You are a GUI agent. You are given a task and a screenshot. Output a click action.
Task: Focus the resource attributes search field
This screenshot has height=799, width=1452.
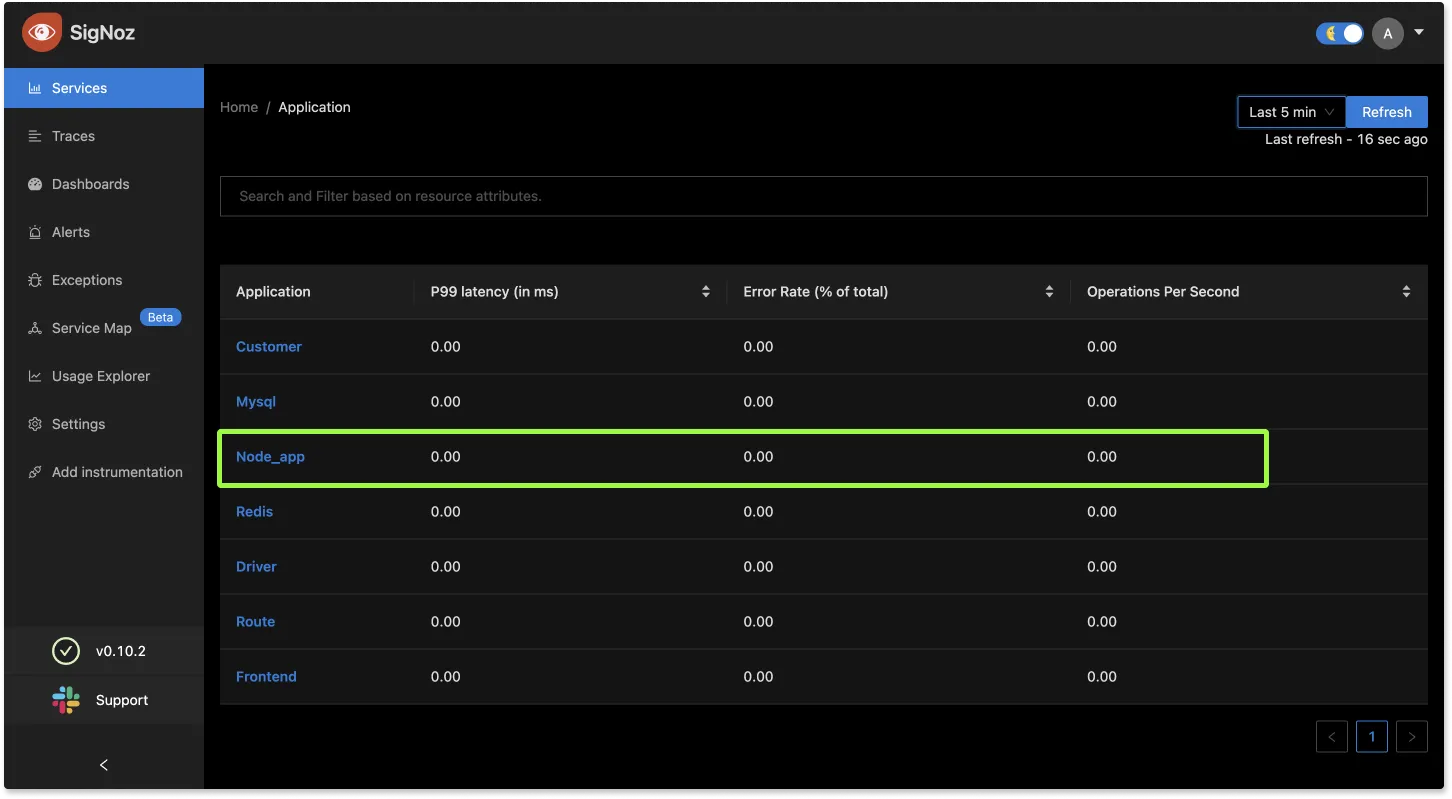tap(824, 196)
